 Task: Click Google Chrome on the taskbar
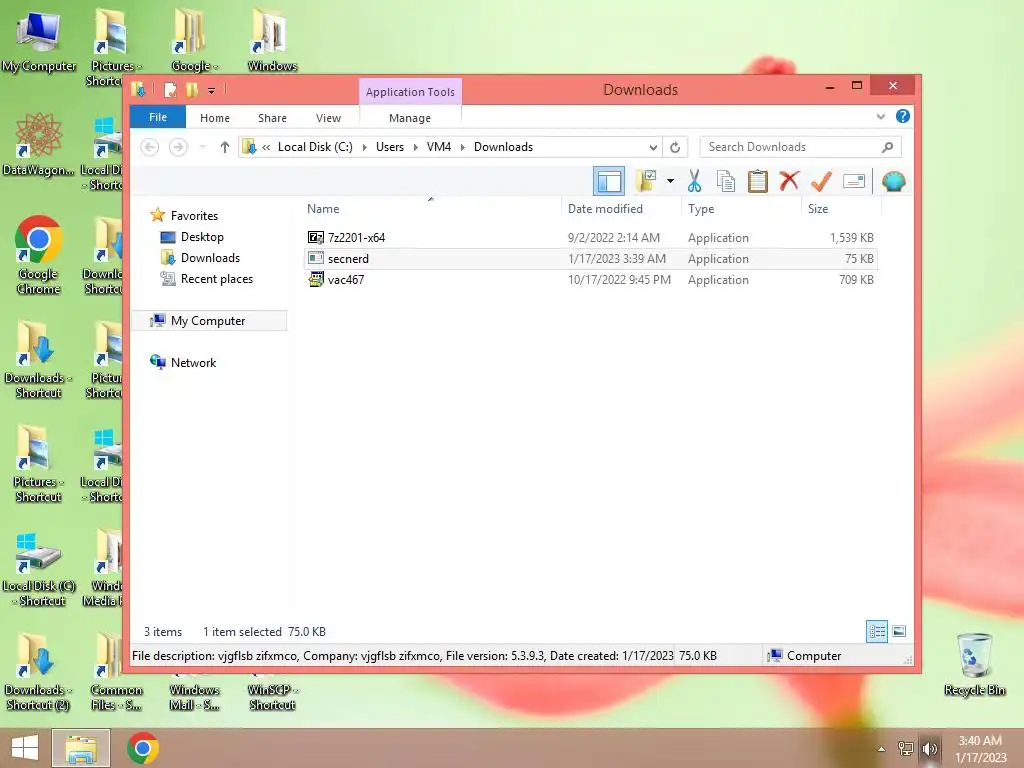[x=143, y=748]
